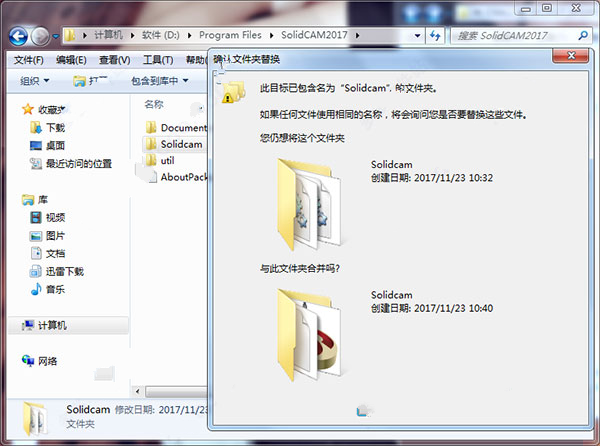Go back with the blue Back arrow
The width and height of the screenshot is (600, 446).
(18, 36)
